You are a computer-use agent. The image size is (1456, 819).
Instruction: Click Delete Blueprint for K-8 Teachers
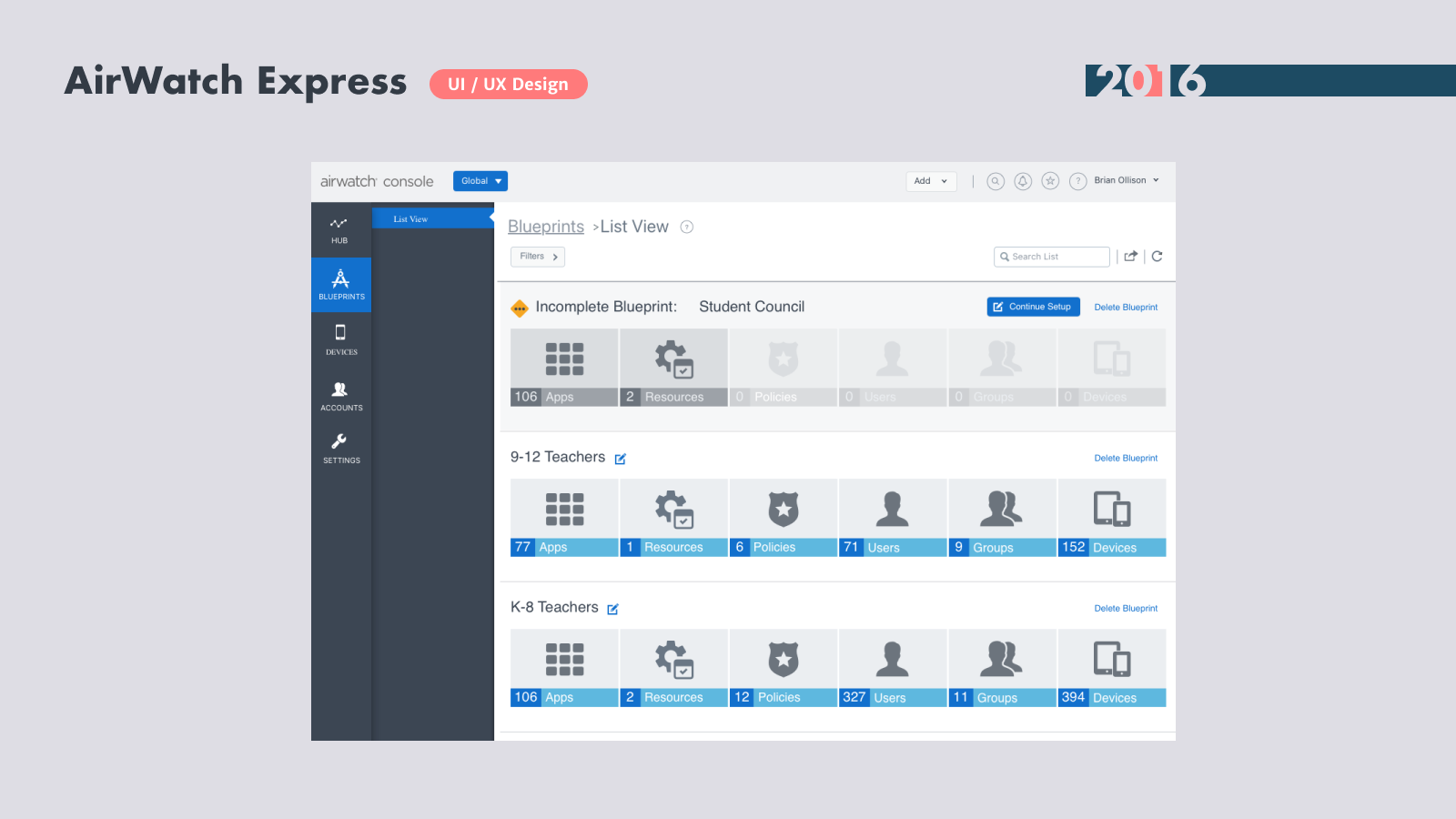pos(1126,609)
